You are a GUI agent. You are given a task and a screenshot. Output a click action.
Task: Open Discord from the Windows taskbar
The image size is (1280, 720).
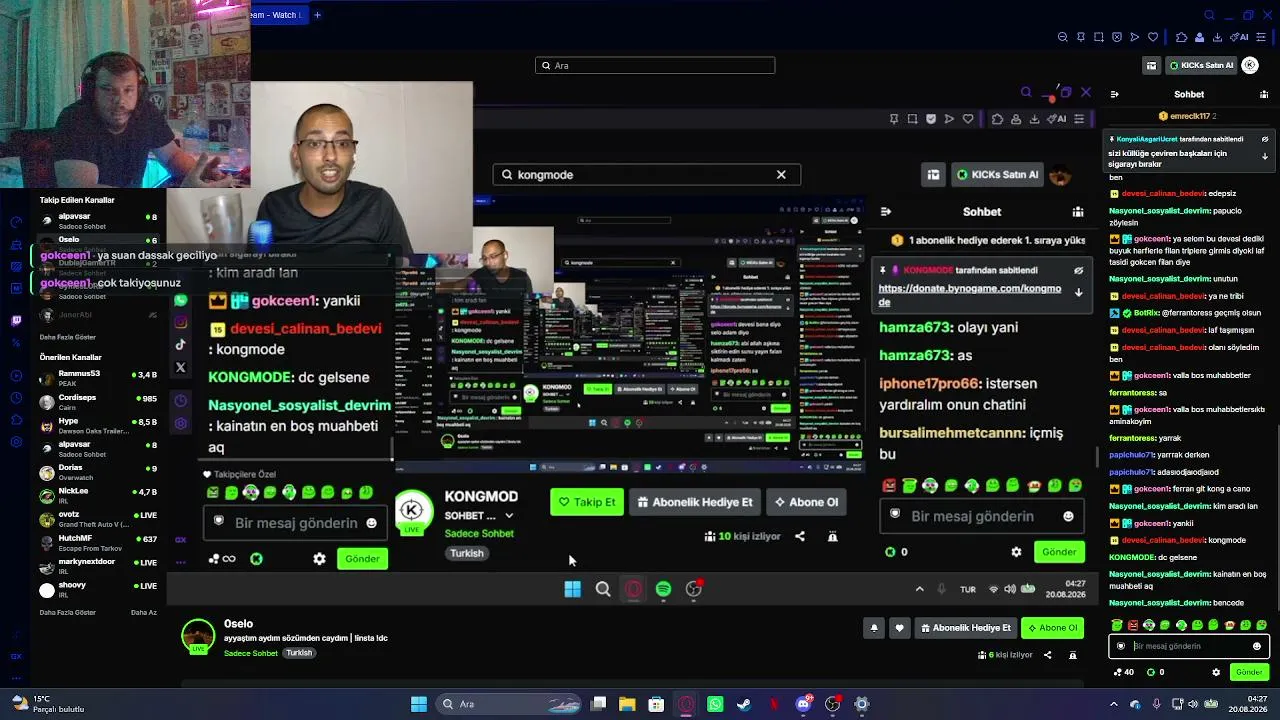tap(803, 704)
